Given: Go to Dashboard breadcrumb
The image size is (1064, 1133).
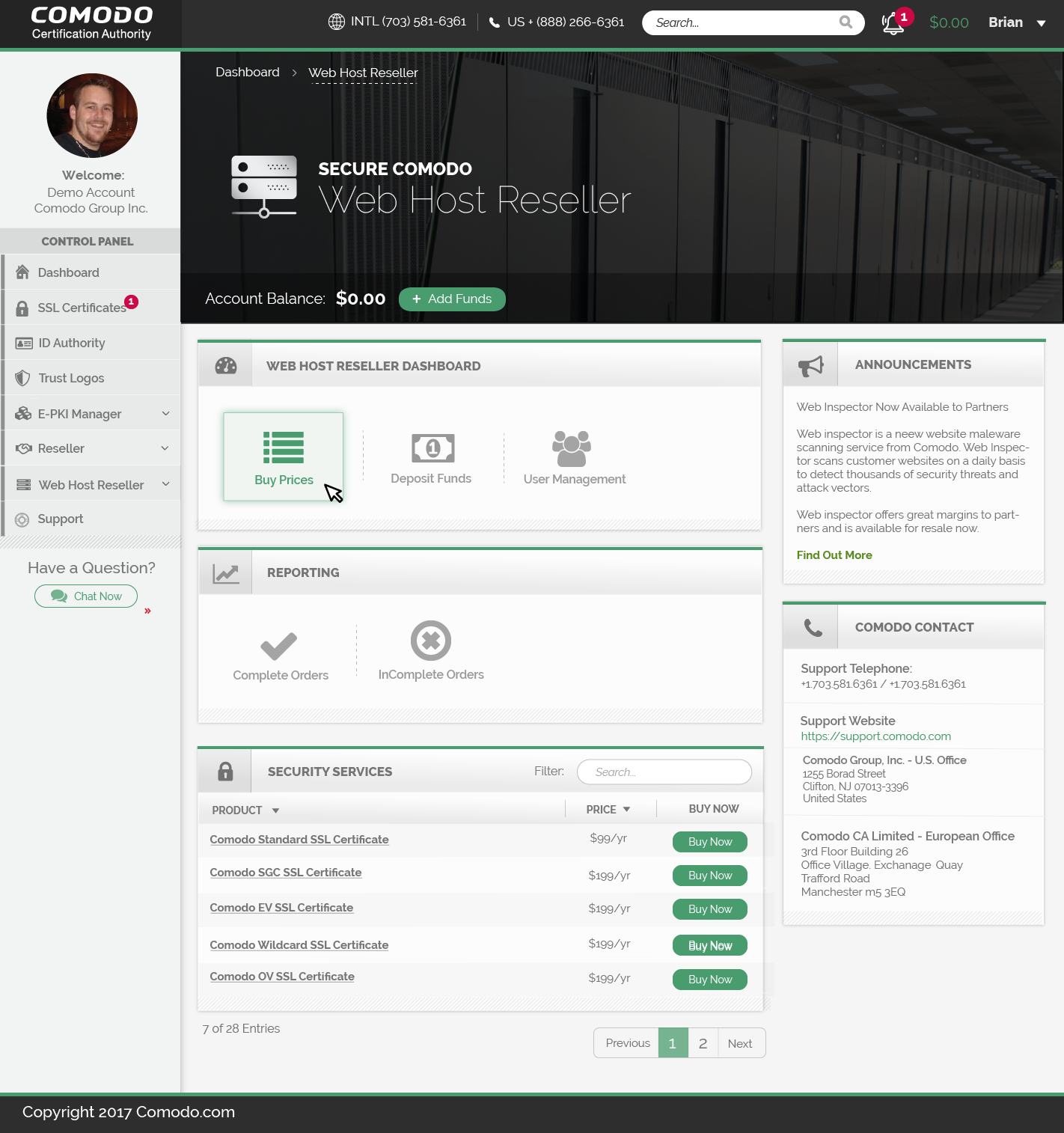Looking at the screenshot, I should click(x=248, y=73).
